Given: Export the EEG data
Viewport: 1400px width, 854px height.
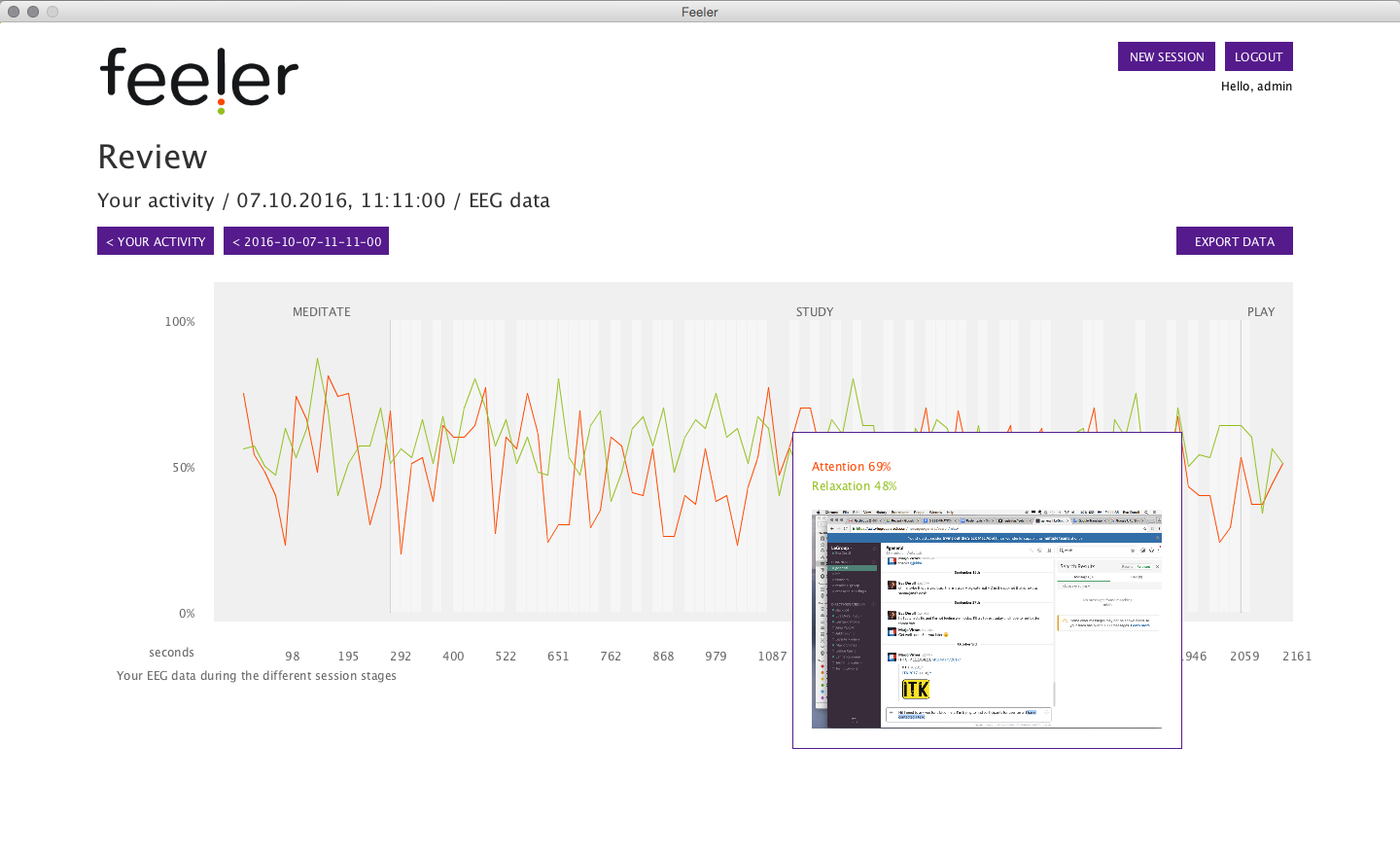Looking at the screenshot, I should [x=1234, y=241].
